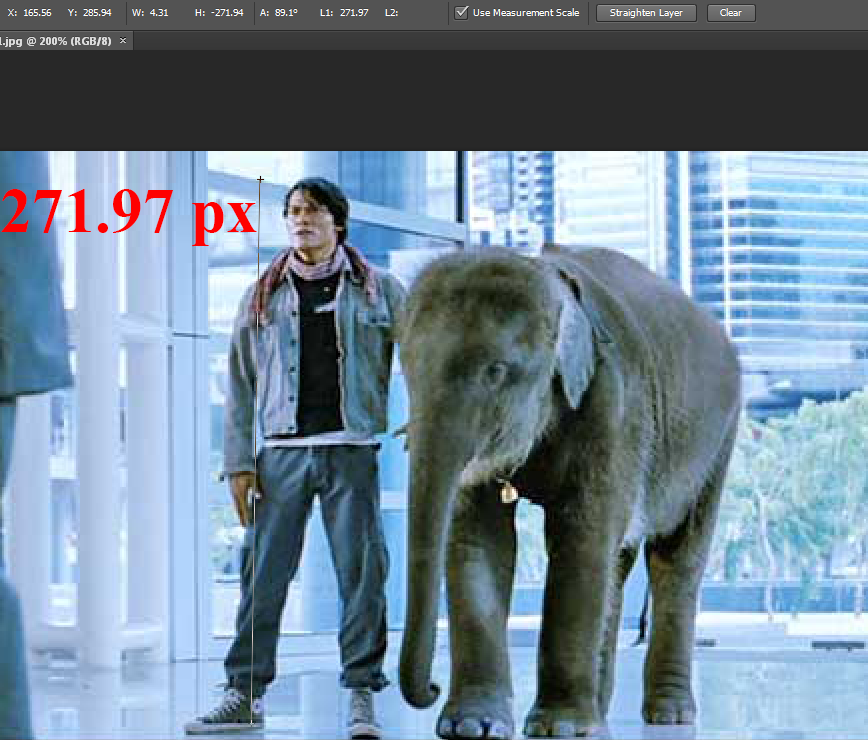Viewport: 868px width, 740px height.
Task: Enable the Use Measurement Scale checkbox
Action: [x=461, y=13]
